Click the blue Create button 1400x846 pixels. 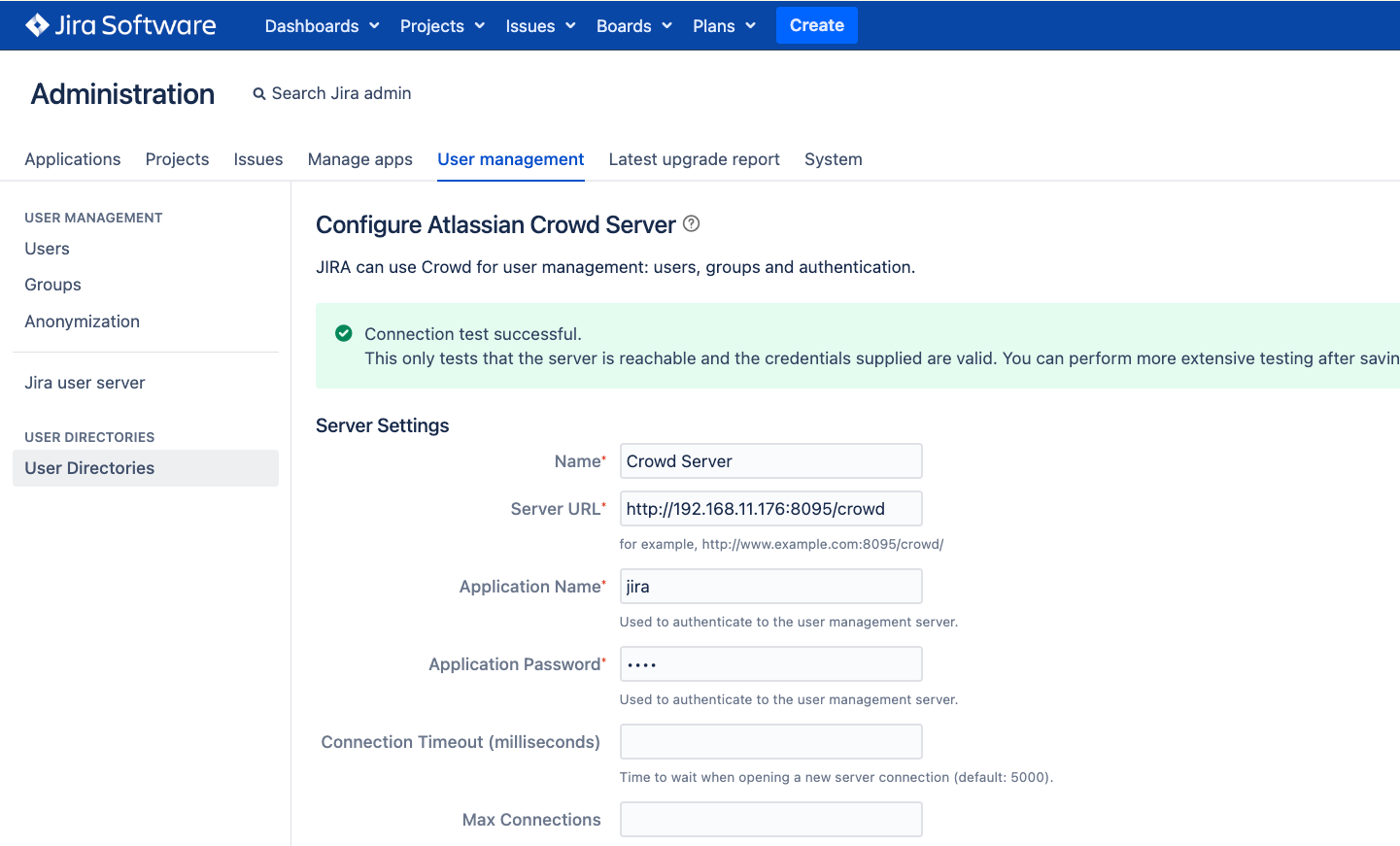[816, 25]
